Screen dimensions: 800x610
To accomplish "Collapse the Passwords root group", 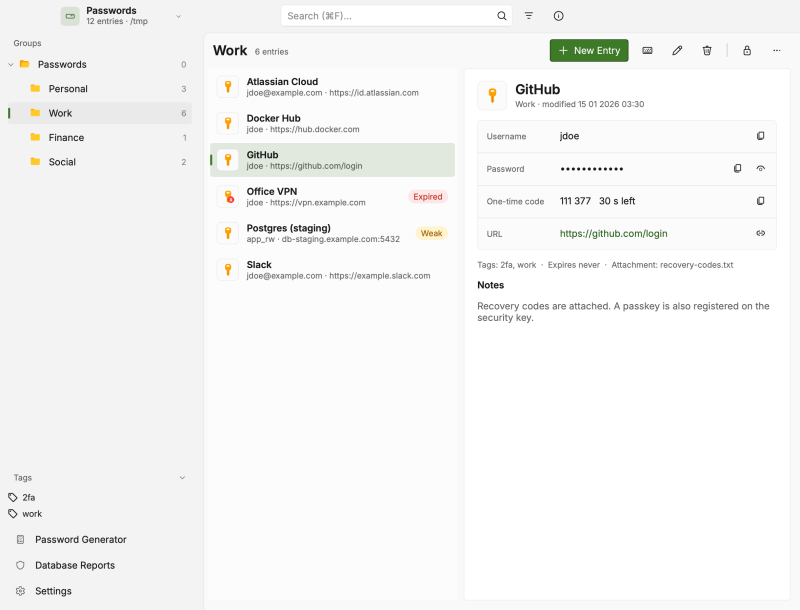I will (x=11, y=64).
